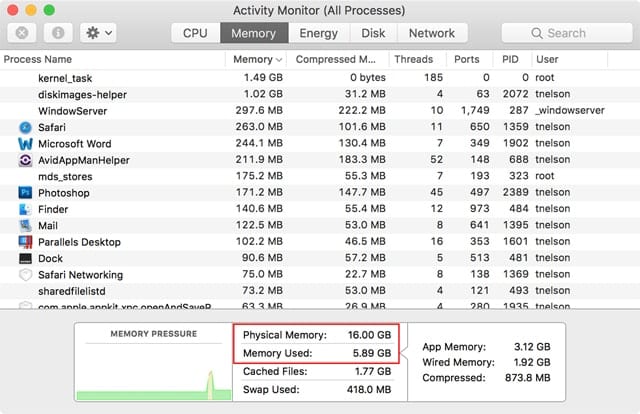Inspect process with the info button
640x414 pixels.
click(x=57, y=33)
